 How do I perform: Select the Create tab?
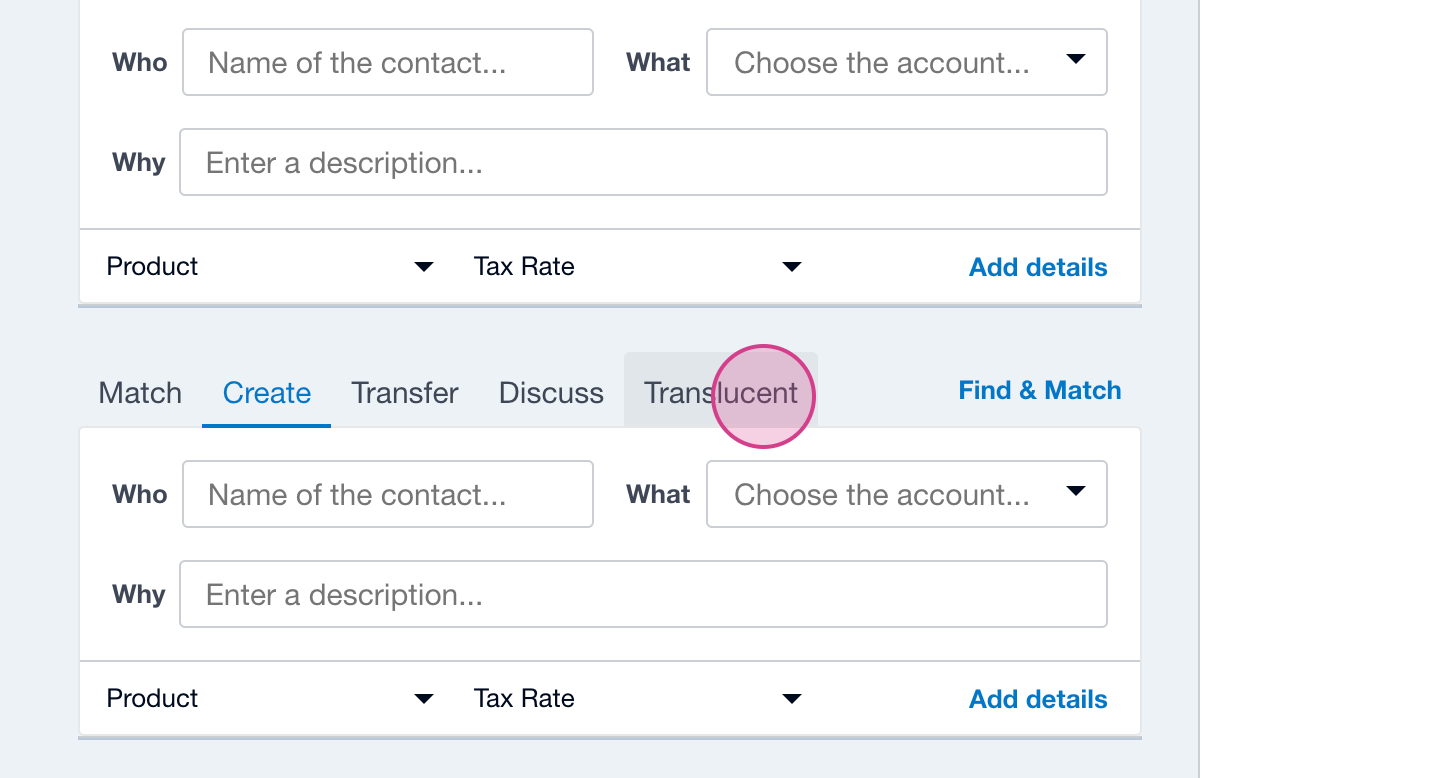click(267, 393)
